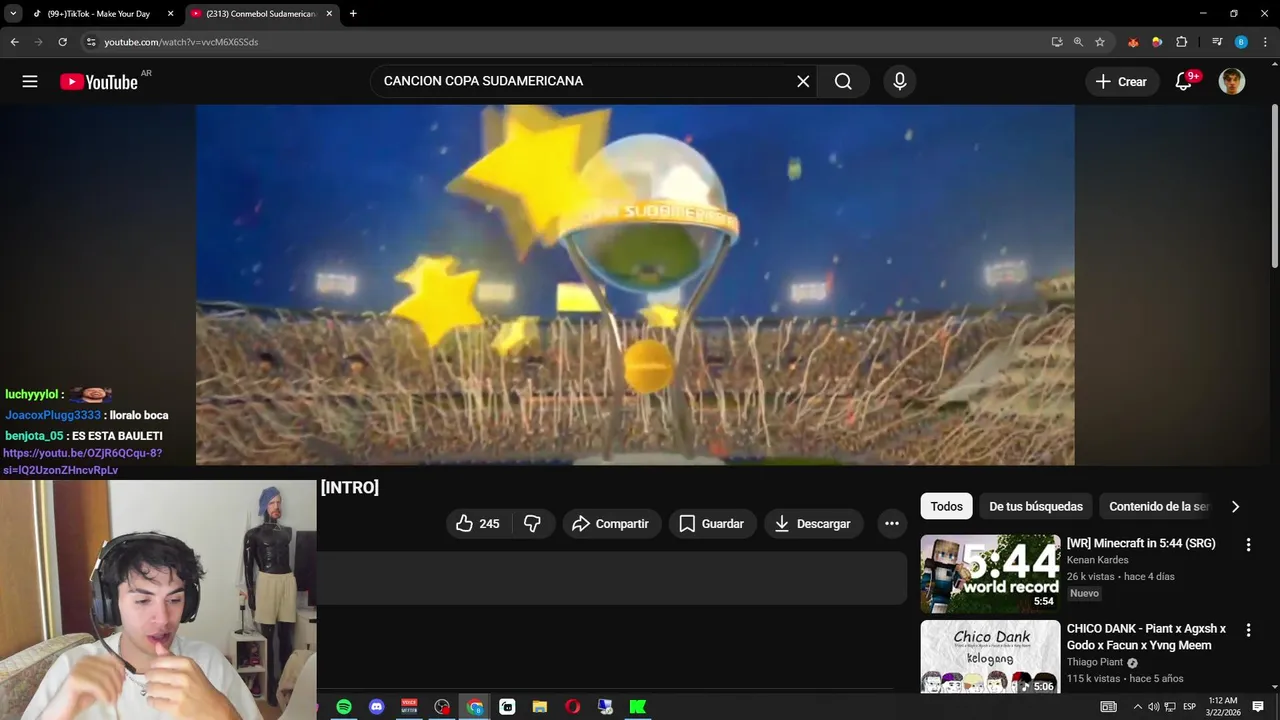Open Windows notification center icon
The image size is (1280, 720).
[x=1258, y=707]
